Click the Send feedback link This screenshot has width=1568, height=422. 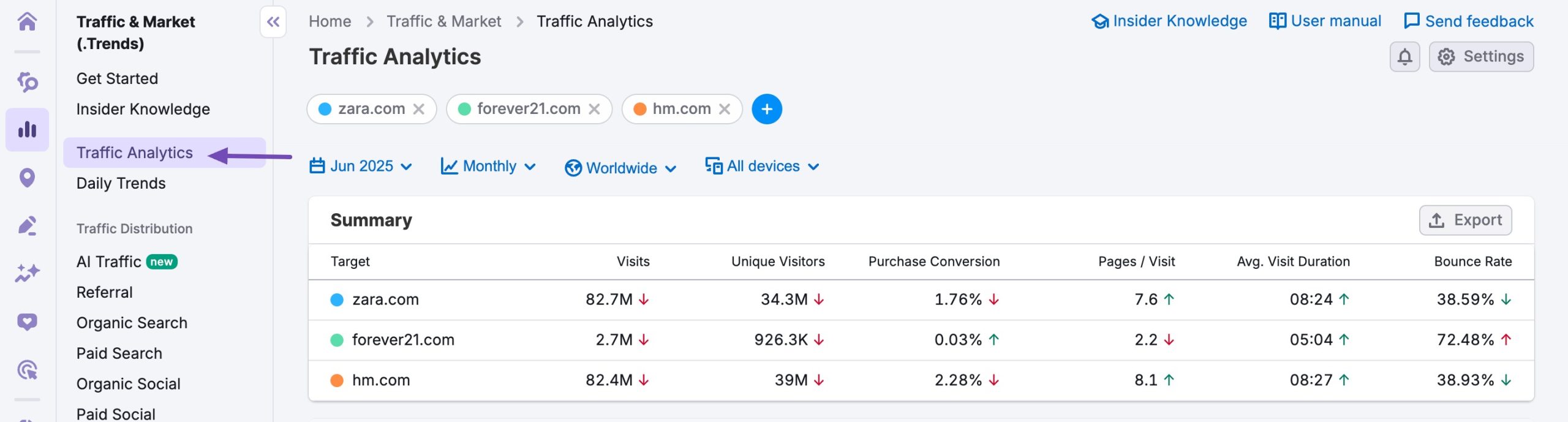click(1469, 21)
